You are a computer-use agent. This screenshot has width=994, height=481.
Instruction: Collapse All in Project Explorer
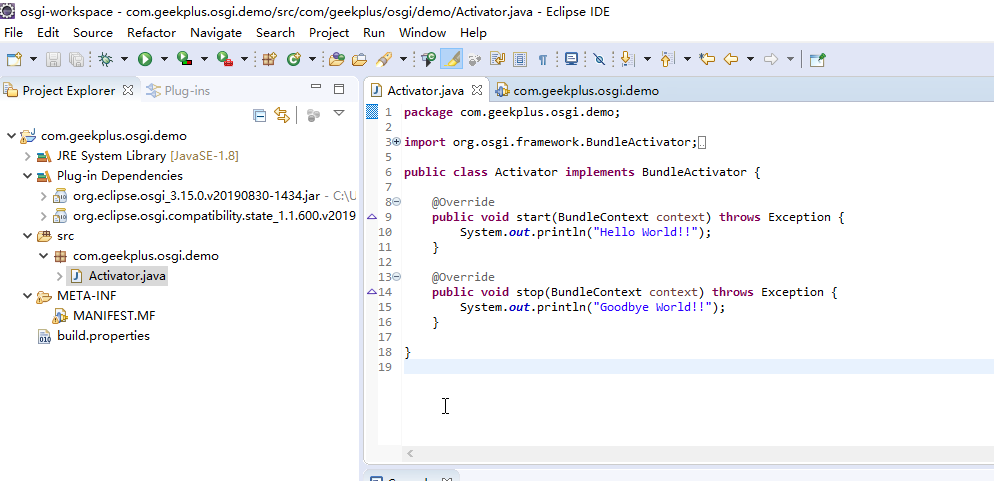tap(259, 115)
